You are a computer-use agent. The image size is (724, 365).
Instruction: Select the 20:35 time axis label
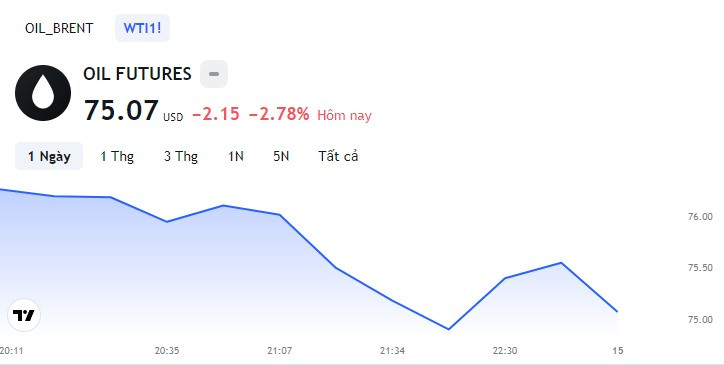(167, 351)
